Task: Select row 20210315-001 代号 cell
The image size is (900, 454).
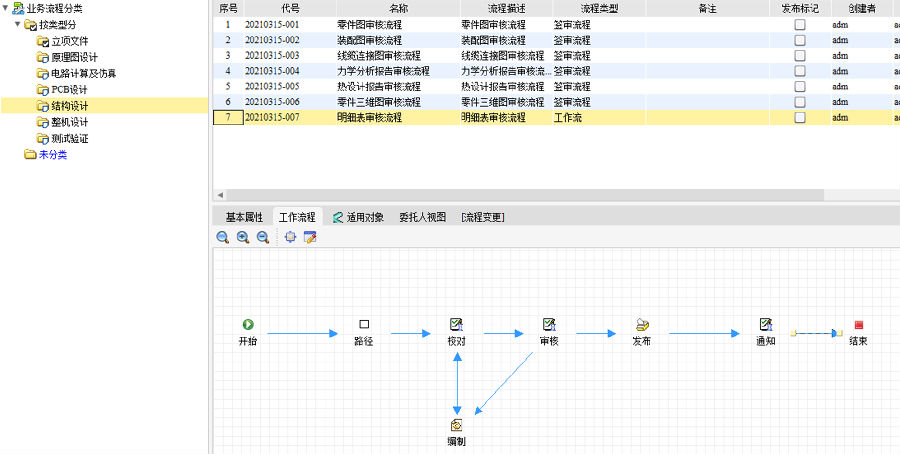Action: 290,25
